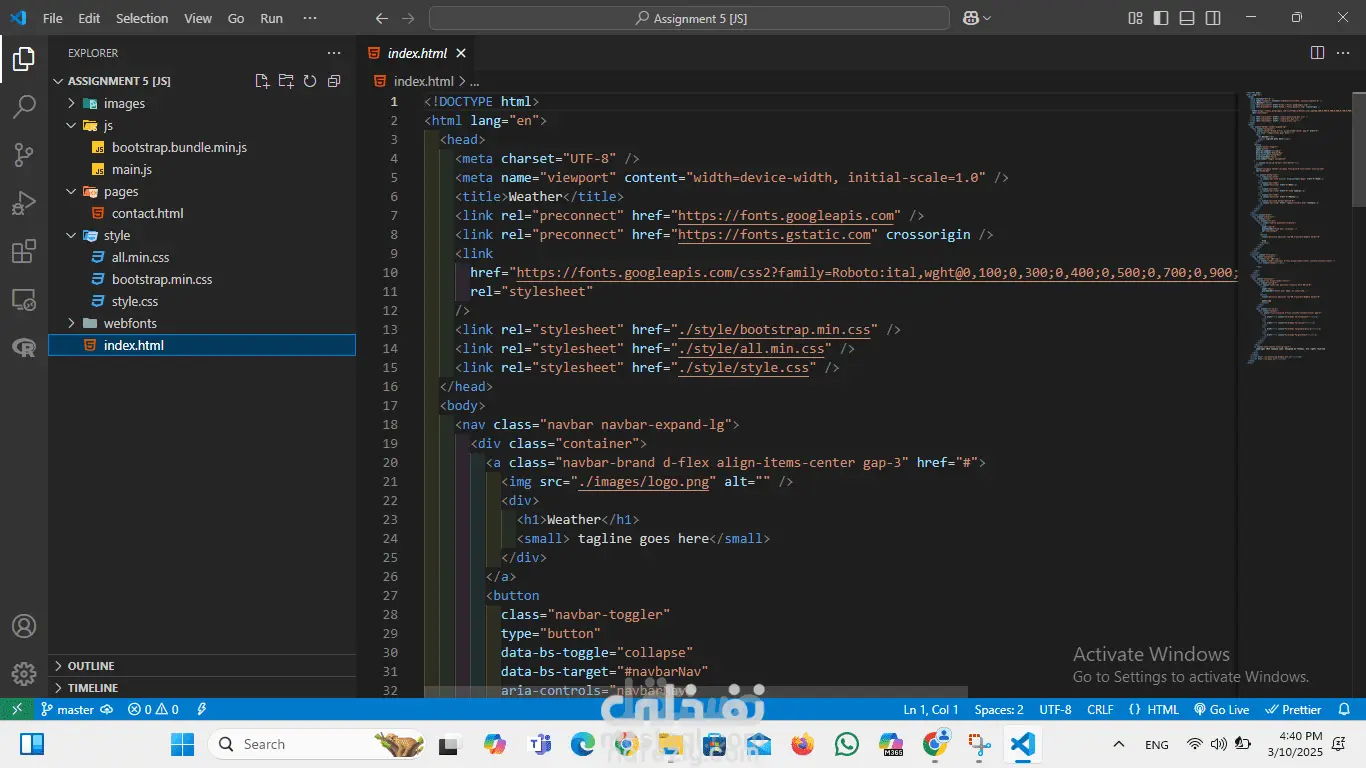Refresh the Explorer file tree
The height and width of the screenshot is (768, 1366).
310,81
